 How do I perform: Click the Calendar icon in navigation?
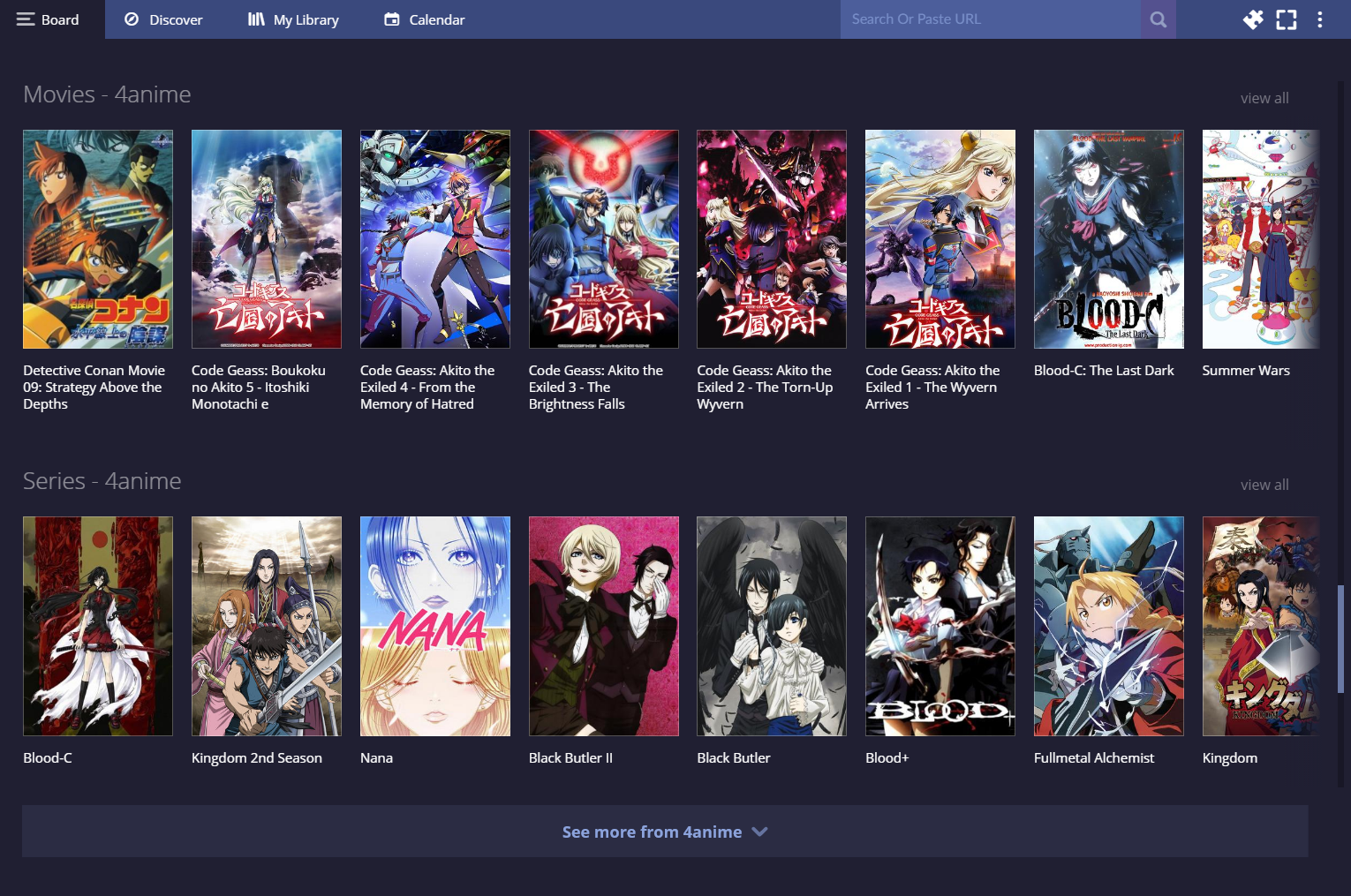pos(392,19)
